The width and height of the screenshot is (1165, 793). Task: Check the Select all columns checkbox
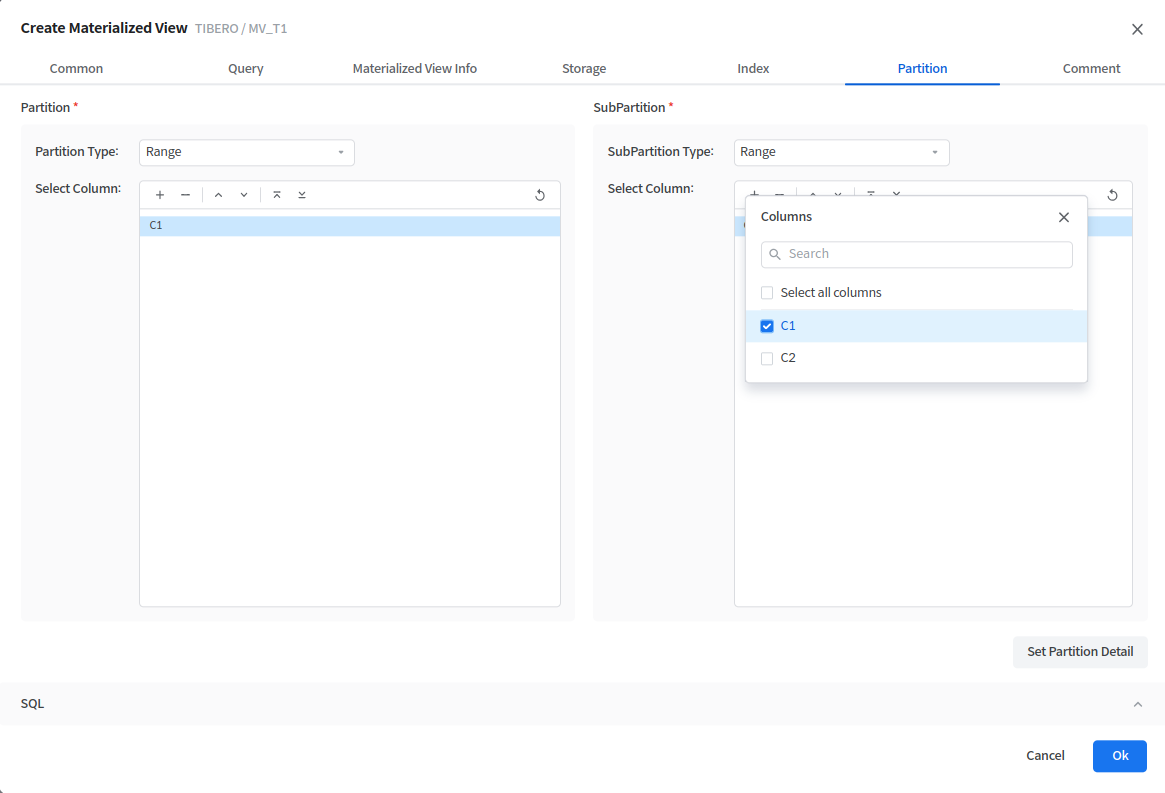[x=767, y=293]
